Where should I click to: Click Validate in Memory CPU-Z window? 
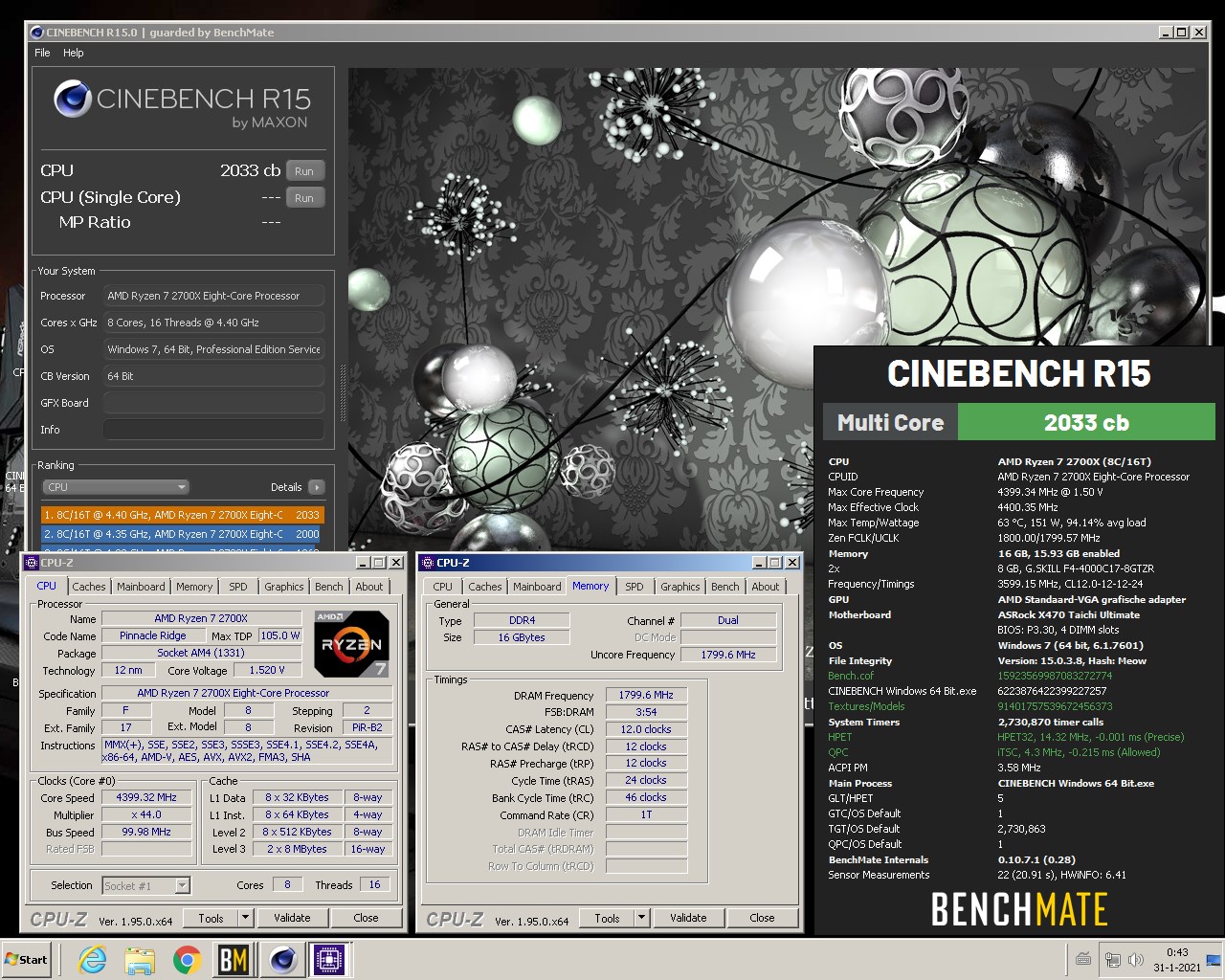click(x=688, y=918)
